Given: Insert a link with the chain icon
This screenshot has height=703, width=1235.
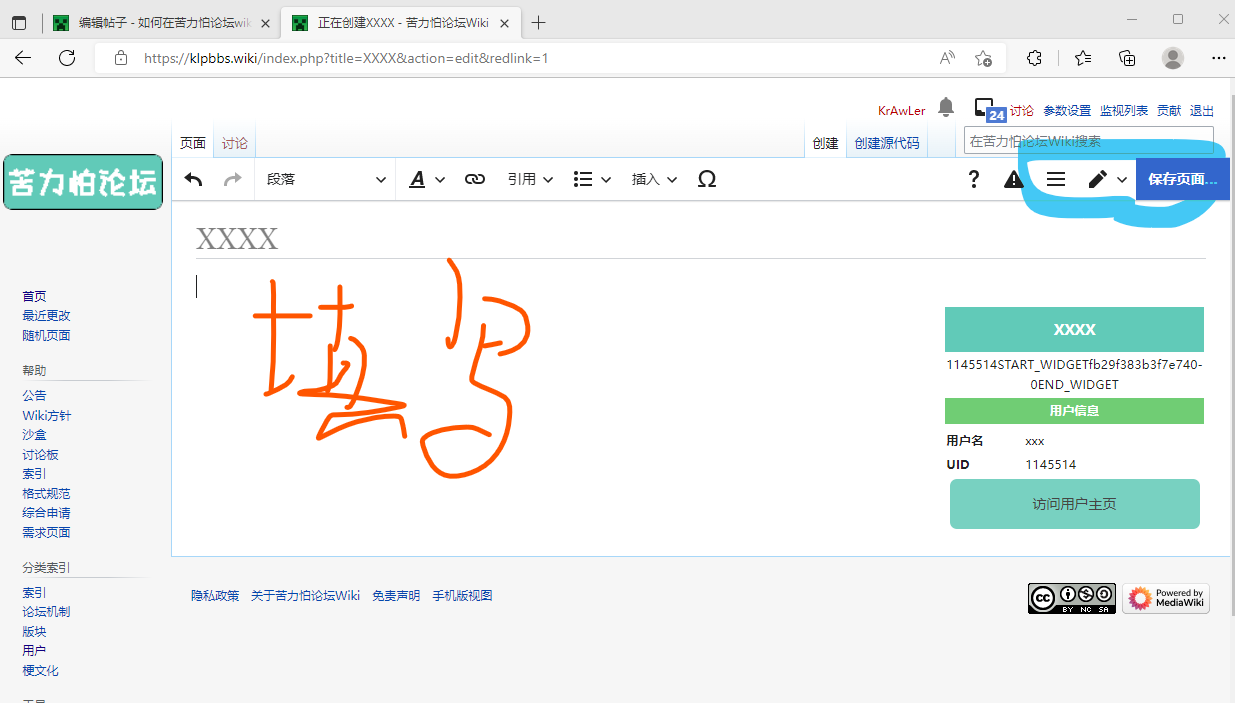Looking at the screenshot, I should (475, 179).
